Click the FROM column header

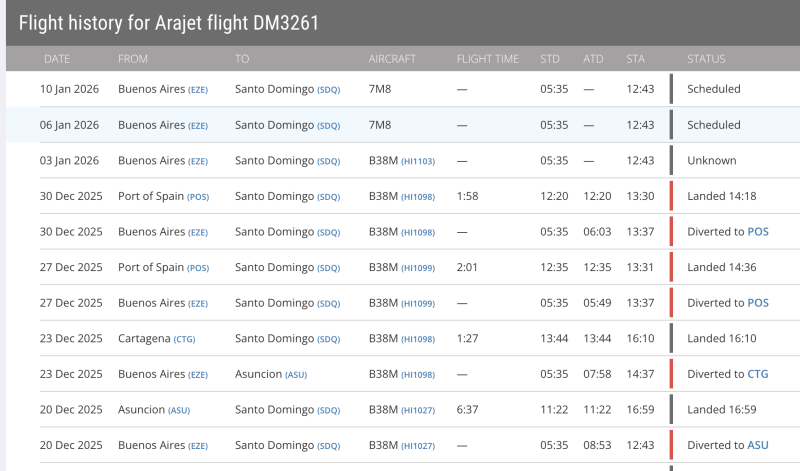(x=133, y=59)
